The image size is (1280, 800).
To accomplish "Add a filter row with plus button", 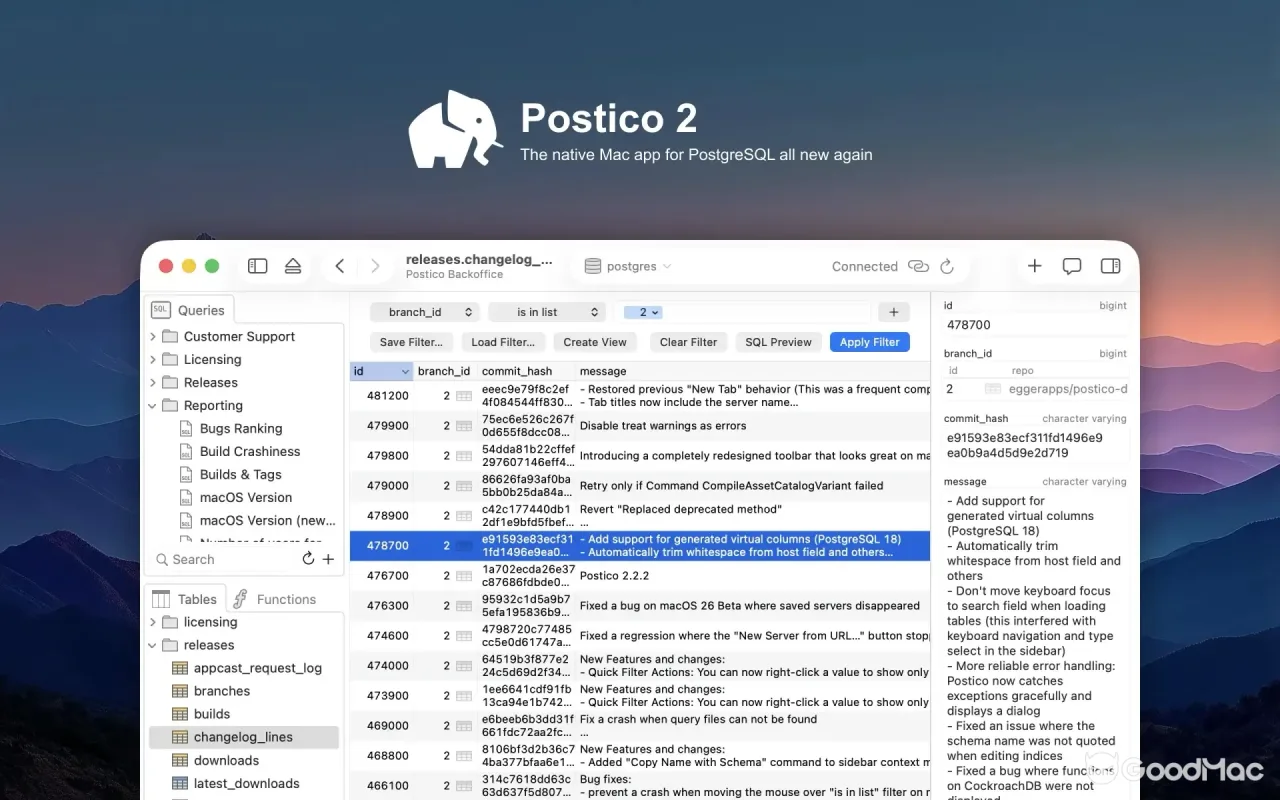I will coord(894,312).
